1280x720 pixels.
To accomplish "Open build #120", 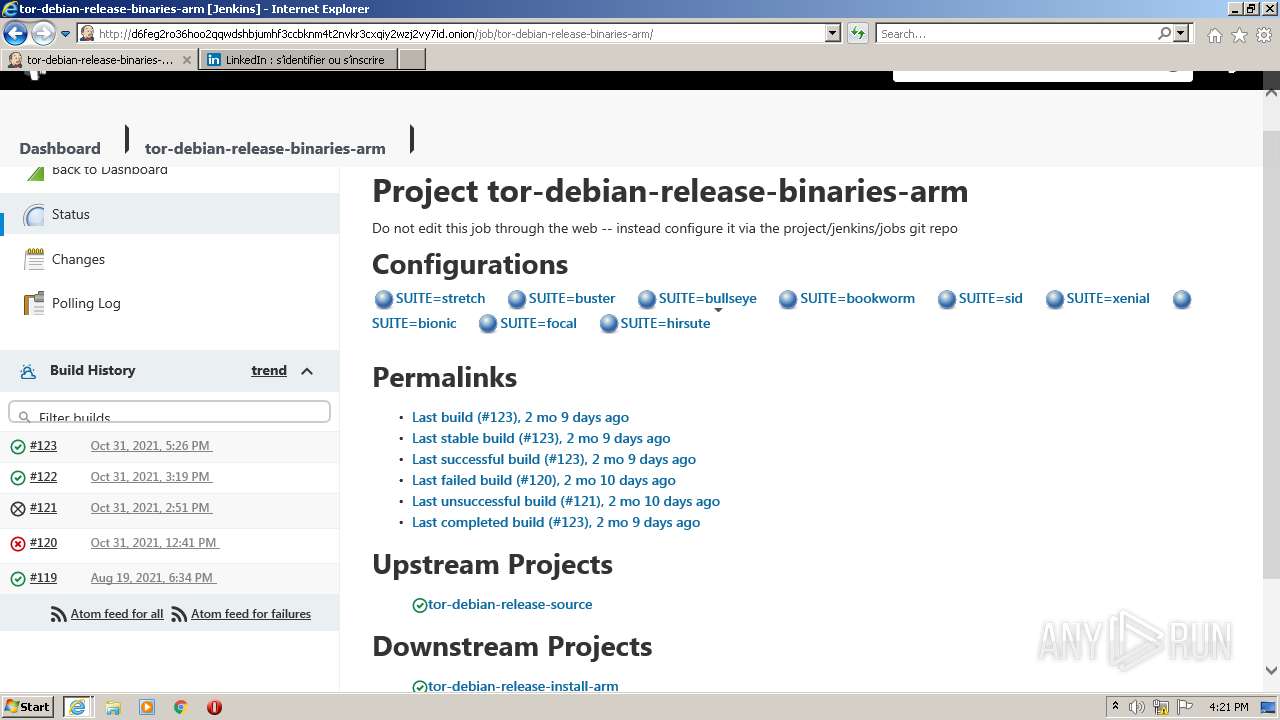I will [x=43, y=543].
